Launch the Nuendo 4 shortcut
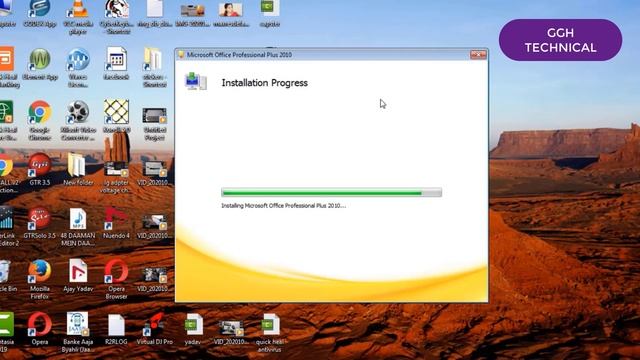640x360 pixels. pyautogui.click(x=116, y=218)
